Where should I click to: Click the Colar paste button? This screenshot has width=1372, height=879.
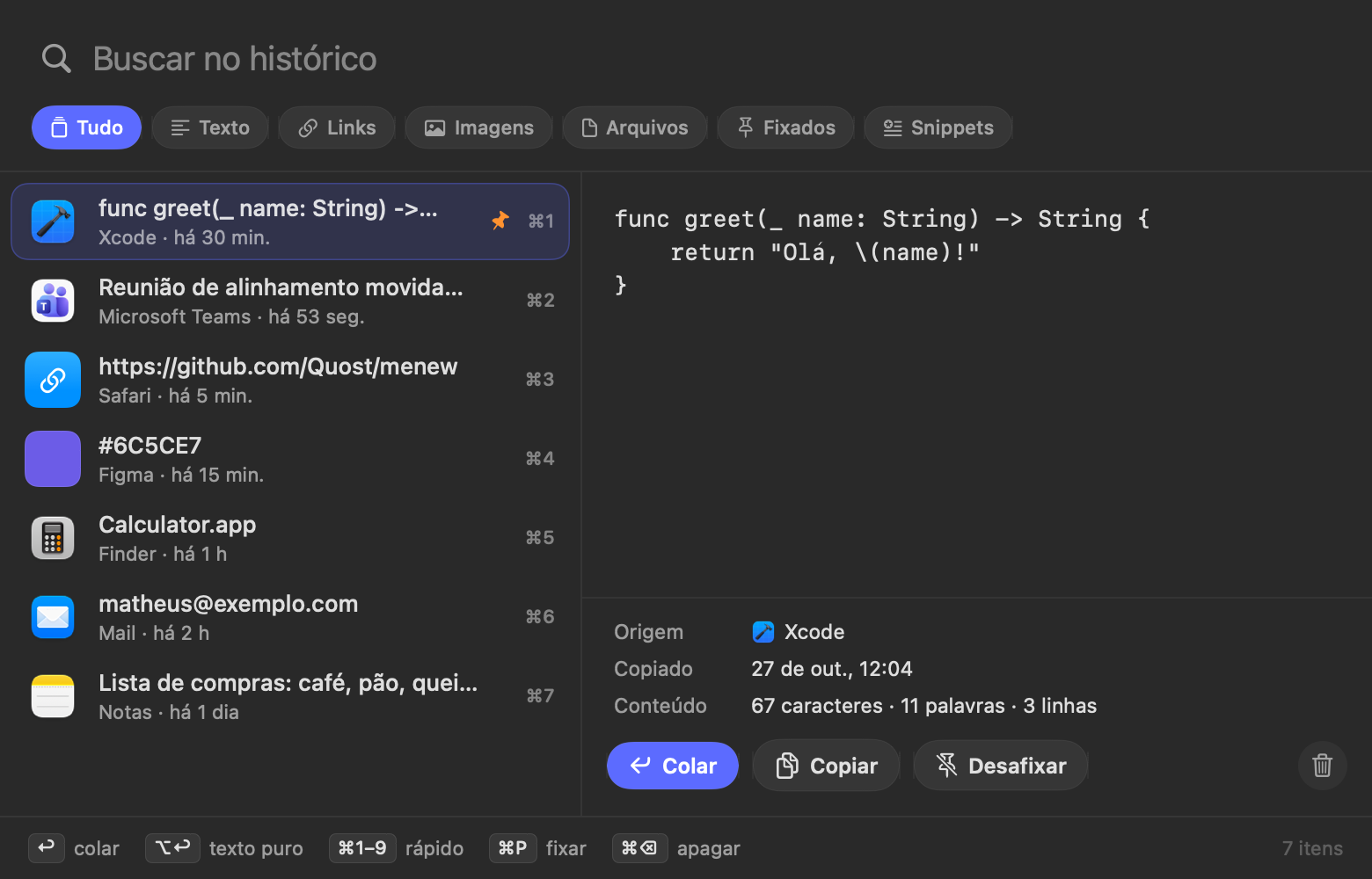[x=673, y=766]
